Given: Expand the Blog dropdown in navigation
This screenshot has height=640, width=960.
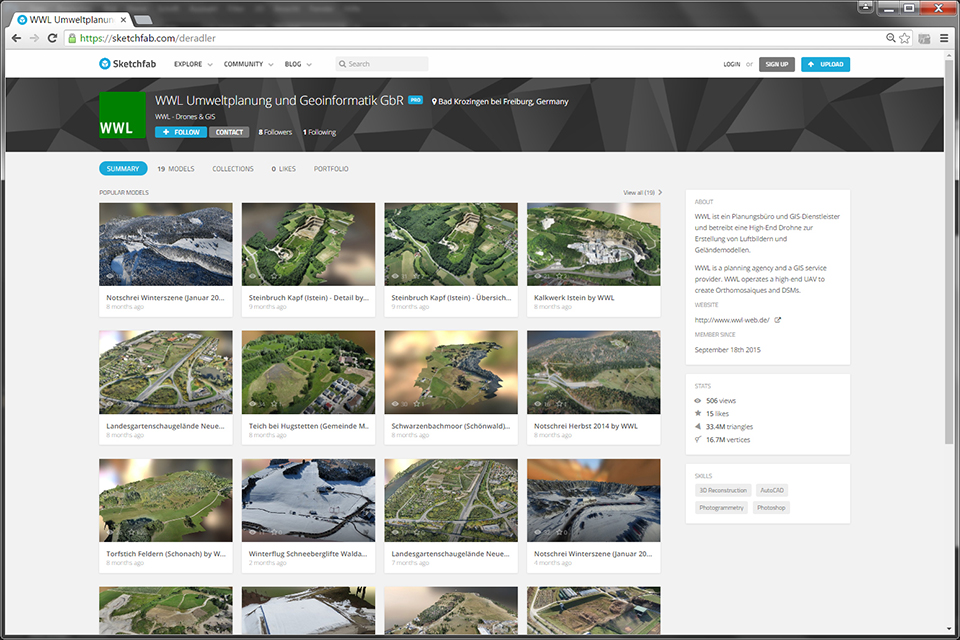Looking at the screenshot, I should coord(298,64).
